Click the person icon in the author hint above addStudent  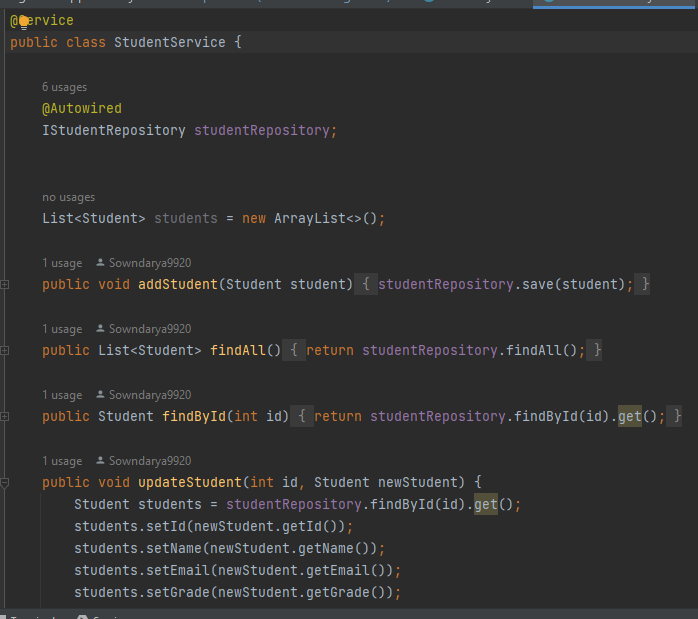click(x=100, y=263)
